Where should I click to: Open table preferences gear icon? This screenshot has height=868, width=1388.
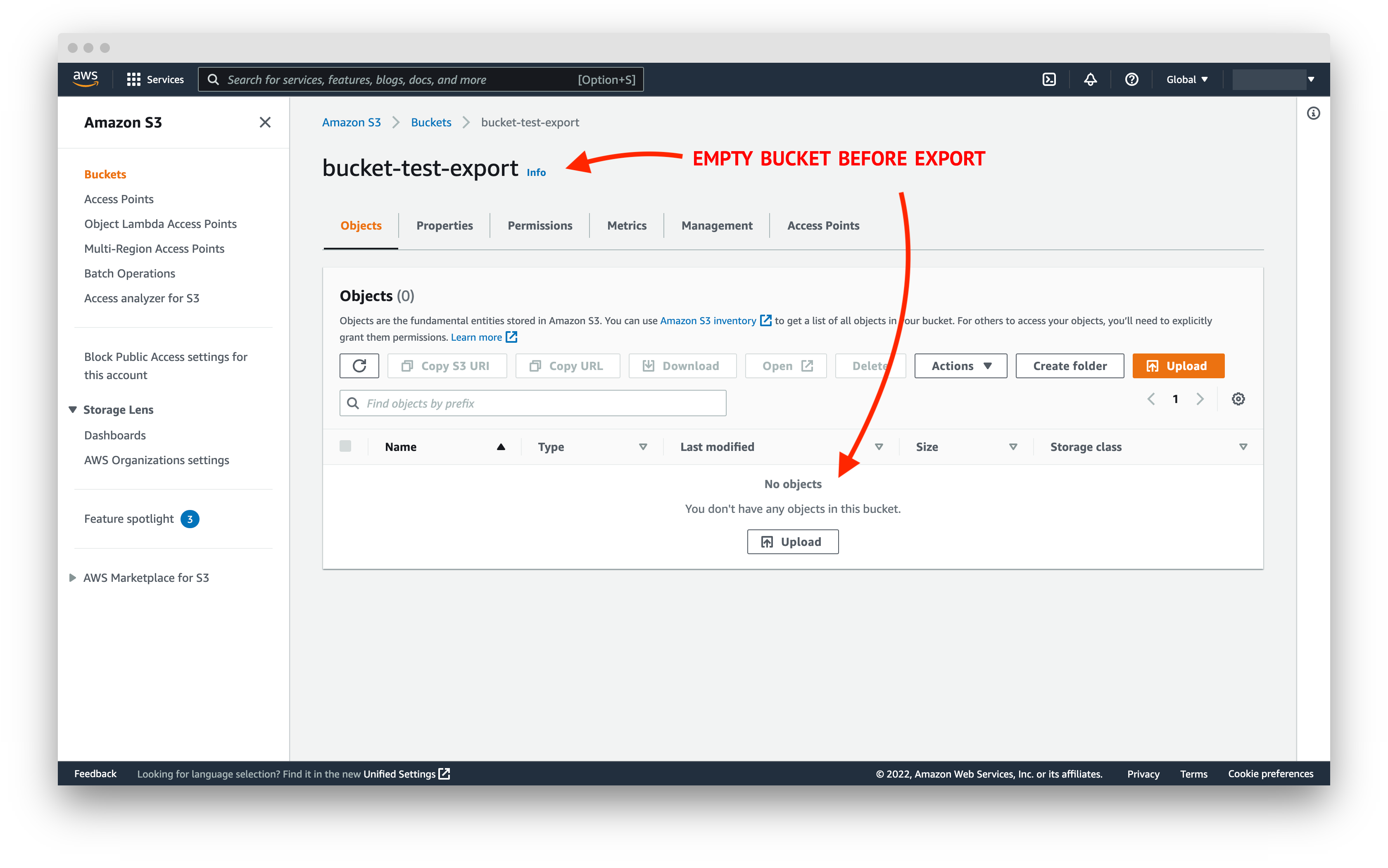click(x=1238, y=399)
